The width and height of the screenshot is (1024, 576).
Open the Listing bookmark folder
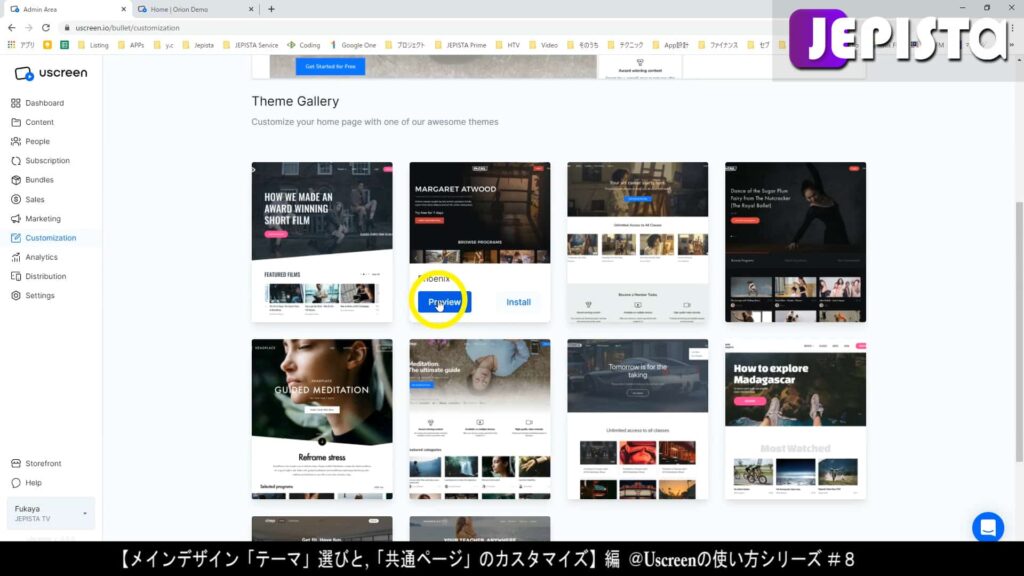[x=93, y=45]
